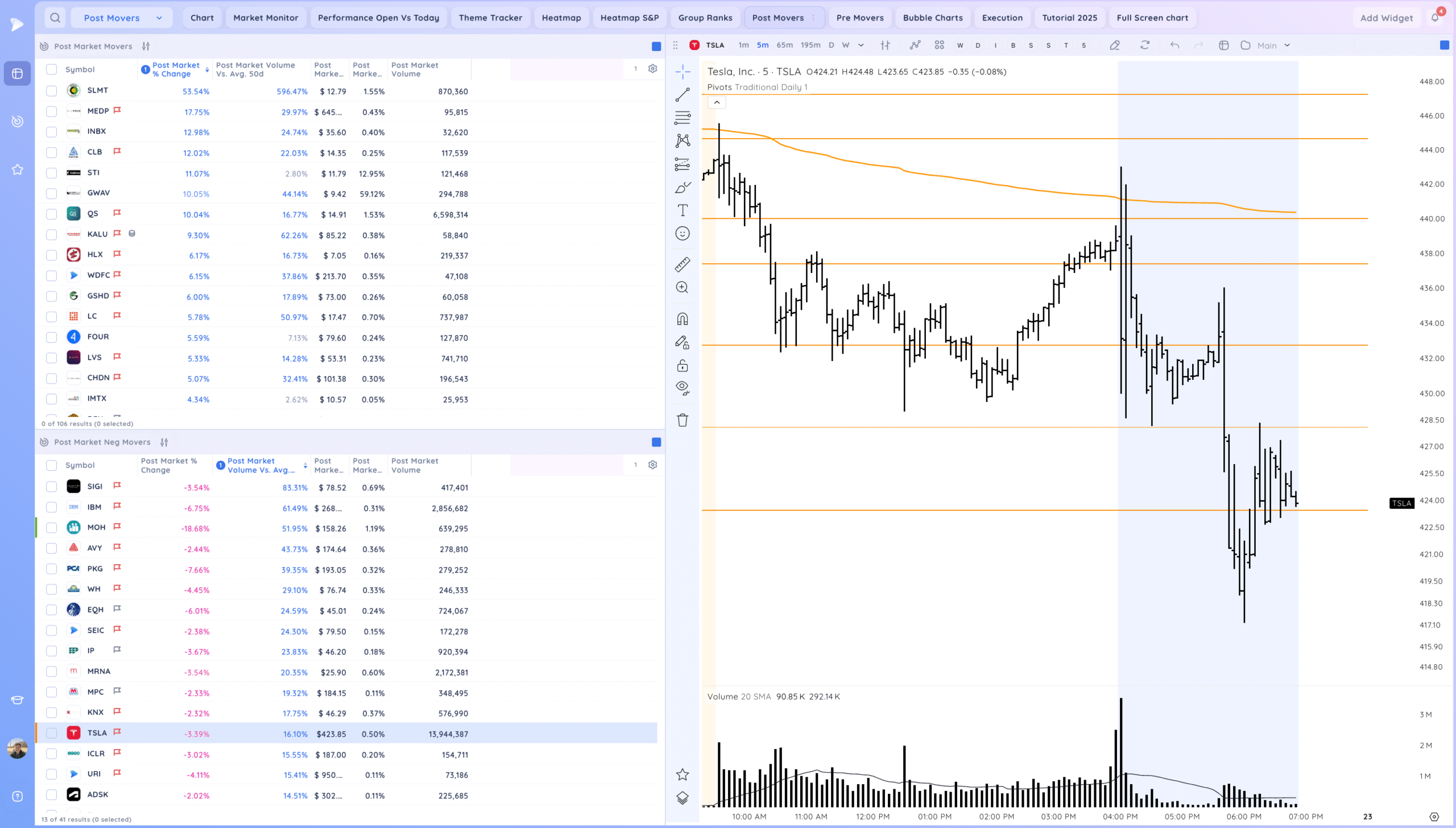Select the trend line drawing tool

(682, 94)
